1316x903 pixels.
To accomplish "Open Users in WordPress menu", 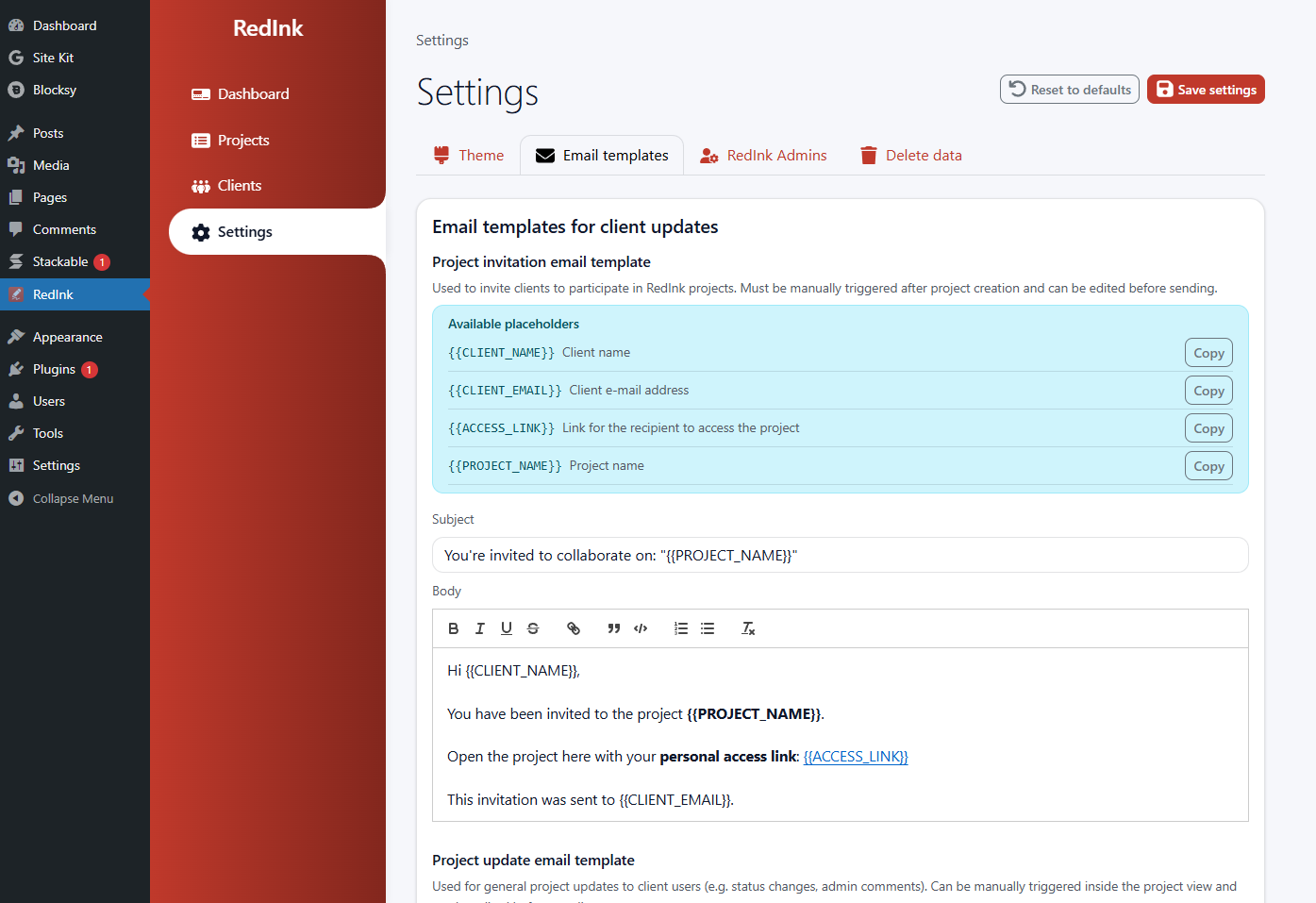I will point(75,401).
